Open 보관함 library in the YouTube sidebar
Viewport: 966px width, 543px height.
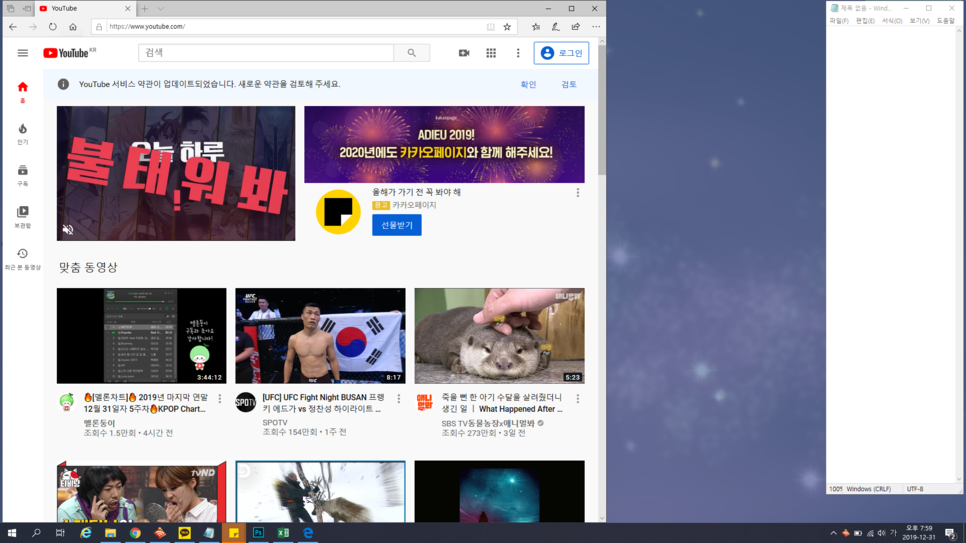tap(23, 217)
